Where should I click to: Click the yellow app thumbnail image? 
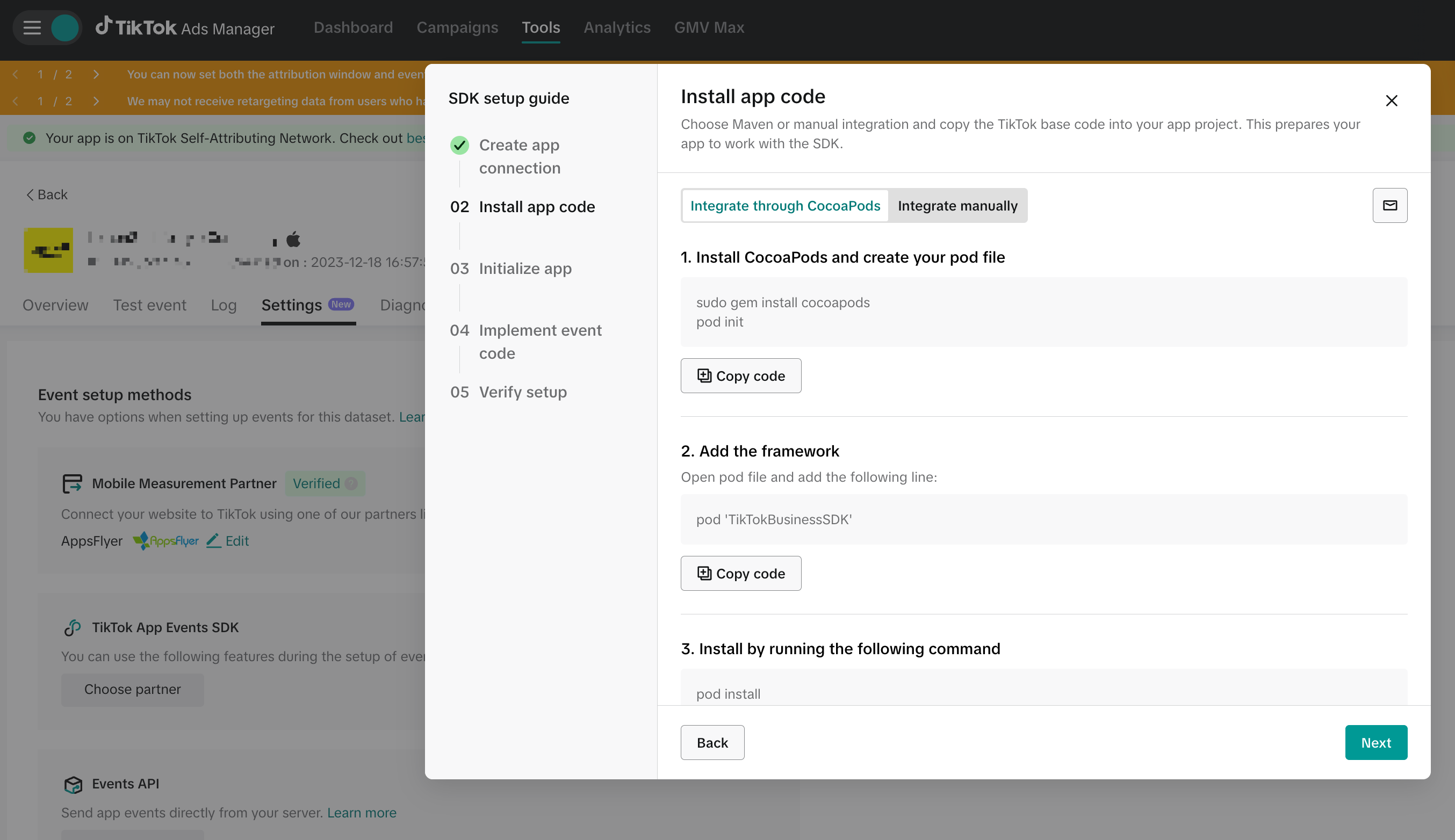tap(48, 250)
